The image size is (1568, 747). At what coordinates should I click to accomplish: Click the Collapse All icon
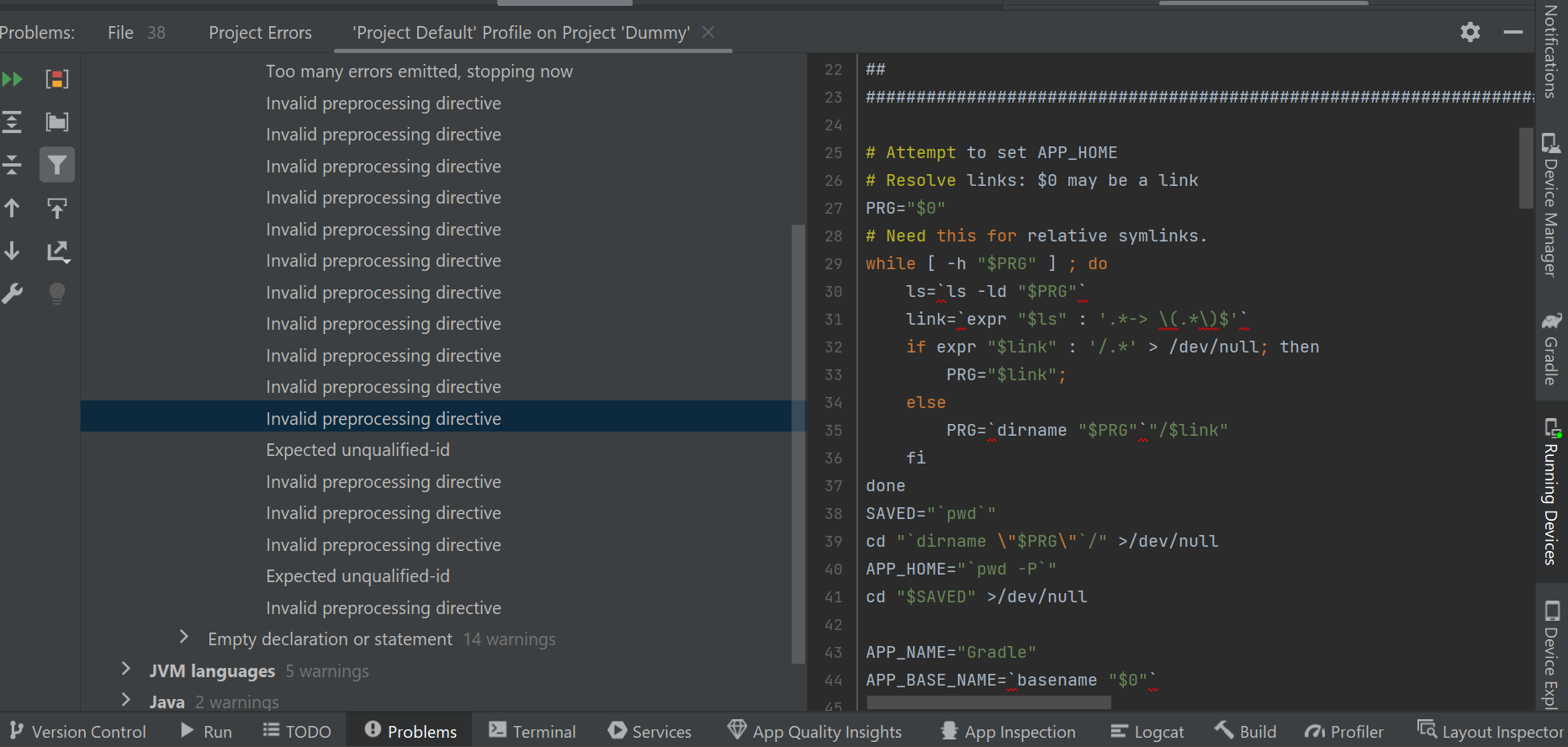pyautogui.click(x=13, y=165)
